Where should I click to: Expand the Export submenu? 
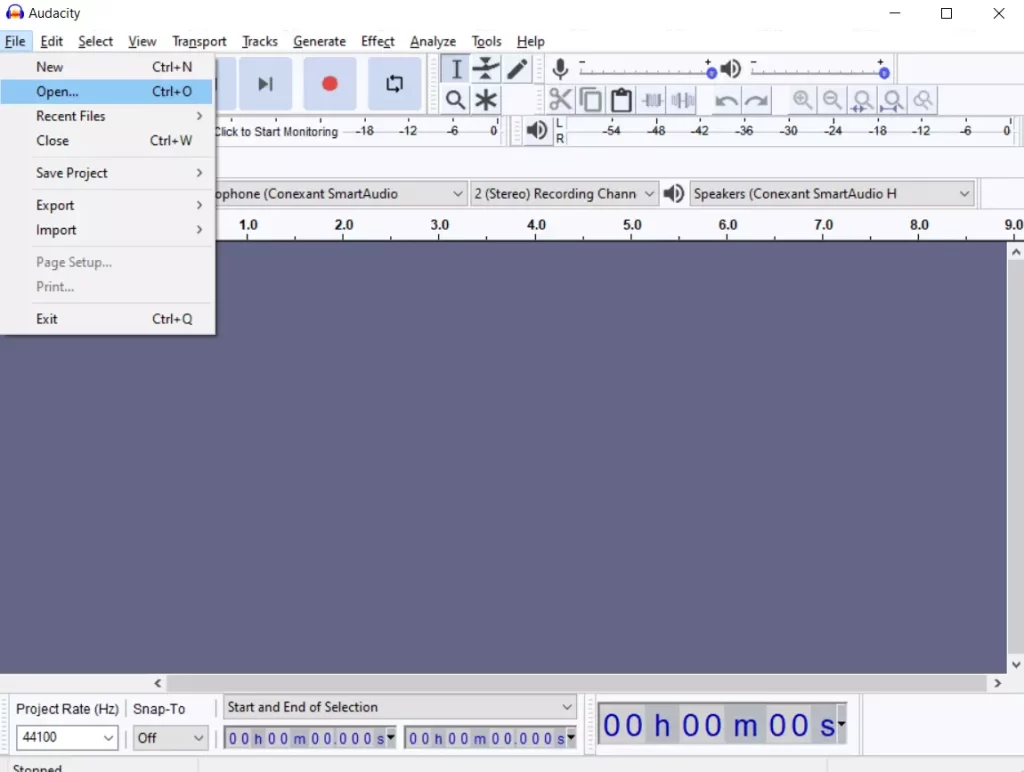click(x=108, y=205)
